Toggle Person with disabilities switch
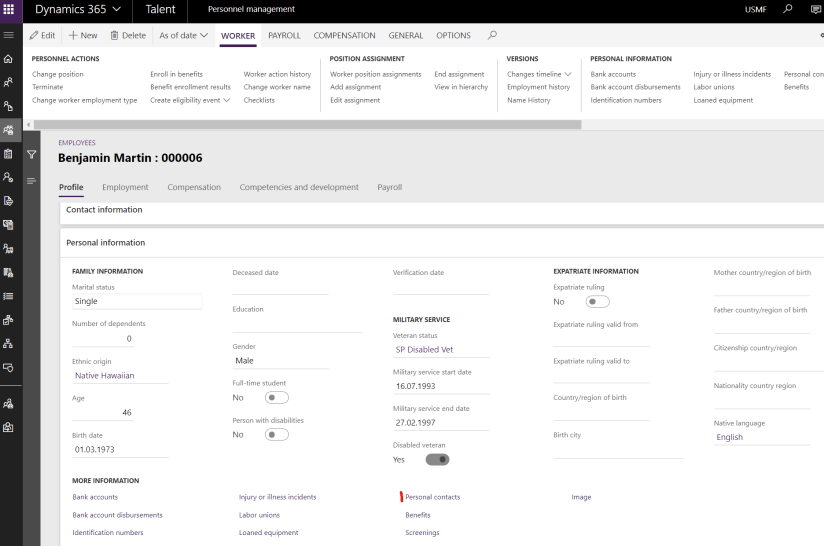This screenshot has width=824, height=546. point(276,435)
